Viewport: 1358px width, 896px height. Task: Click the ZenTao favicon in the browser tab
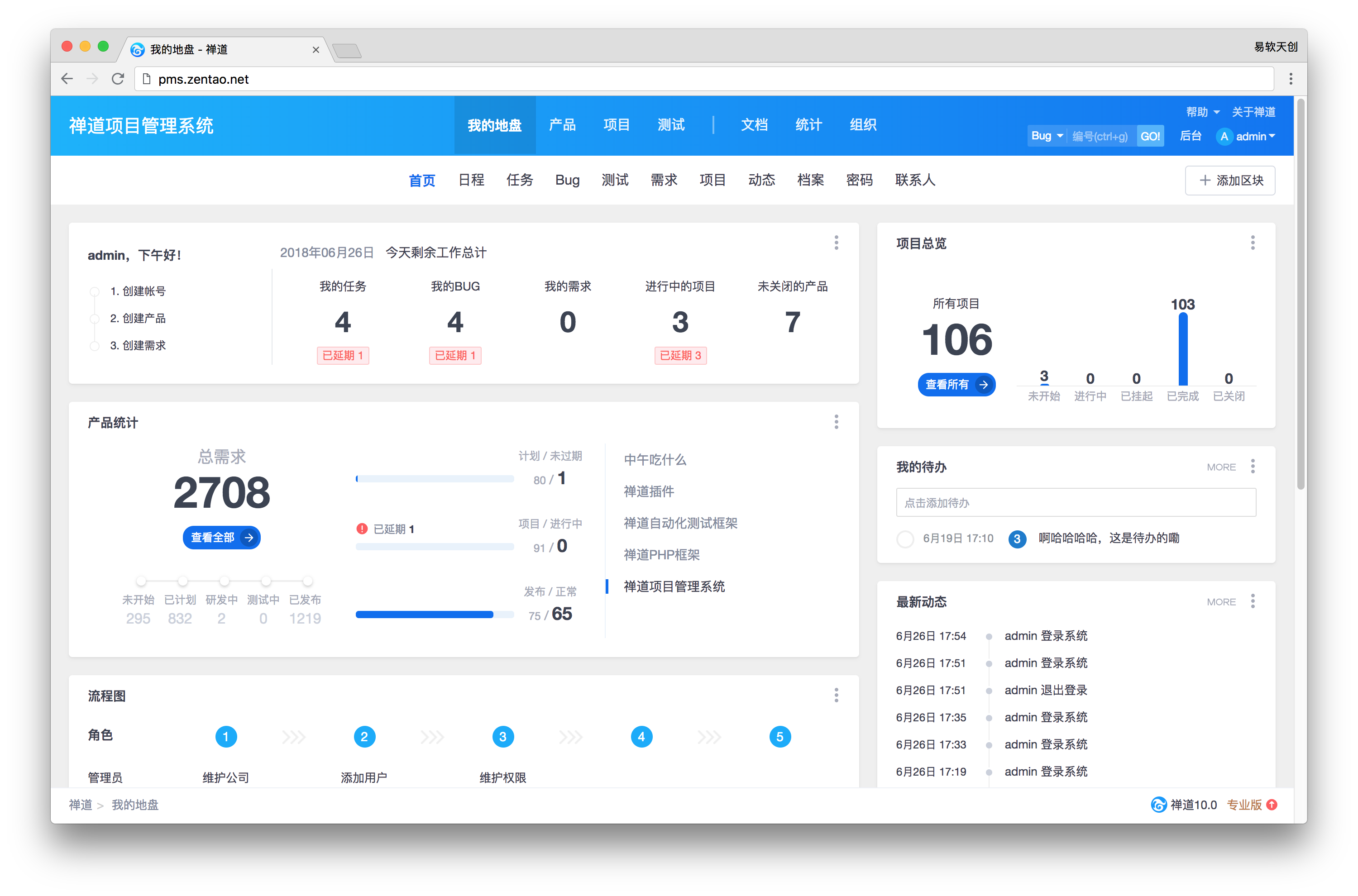(x=137, y=50)
